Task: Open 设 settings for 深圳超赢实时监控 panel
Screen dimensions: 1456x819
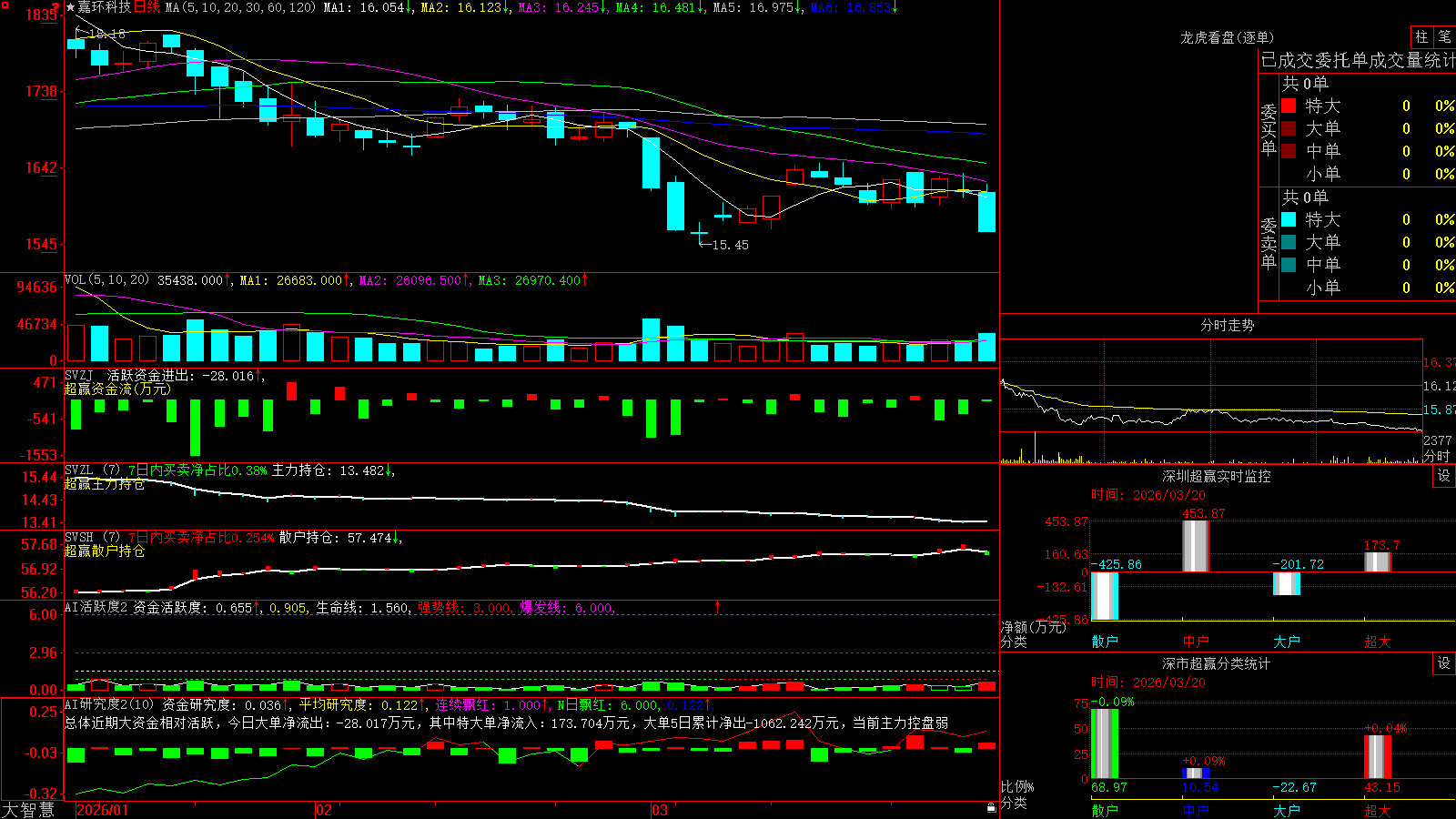Action: pos(1444,477)
